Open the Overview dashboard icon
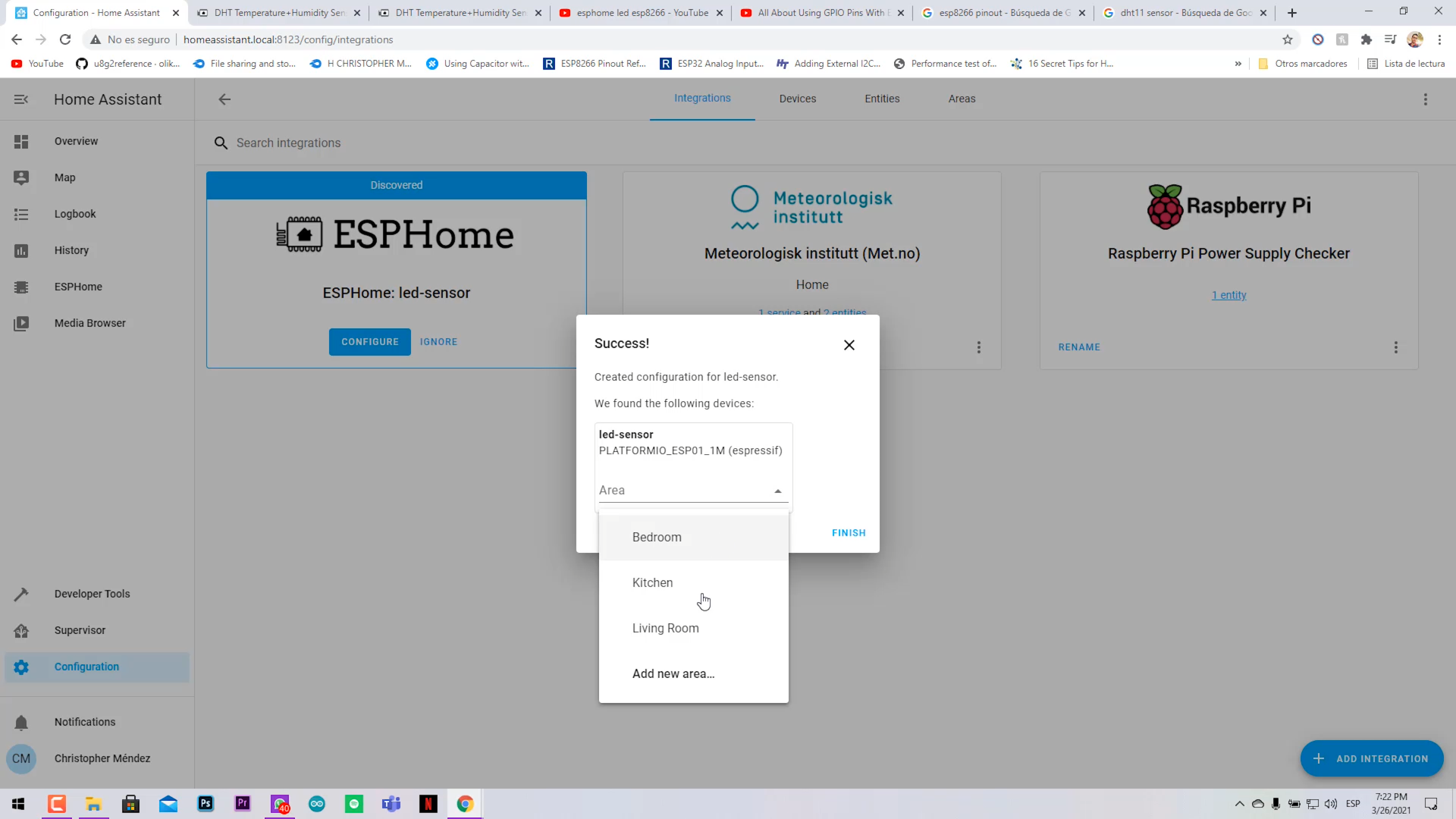Viewport: 1456px width, 819px height. [x=21, y=142]
